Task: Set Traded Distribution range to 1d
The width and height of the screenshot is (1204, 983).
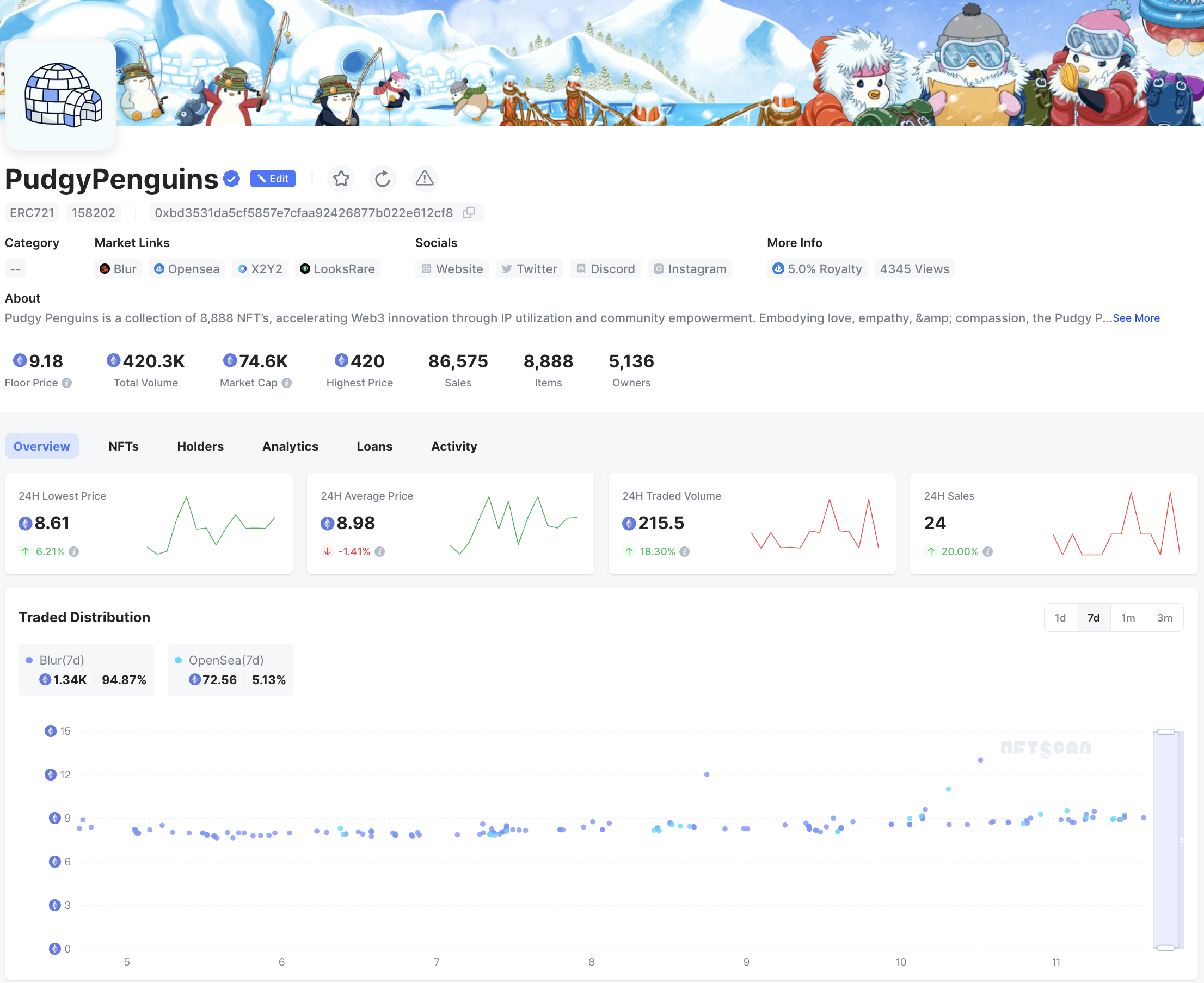Action: coord(1060,618)
